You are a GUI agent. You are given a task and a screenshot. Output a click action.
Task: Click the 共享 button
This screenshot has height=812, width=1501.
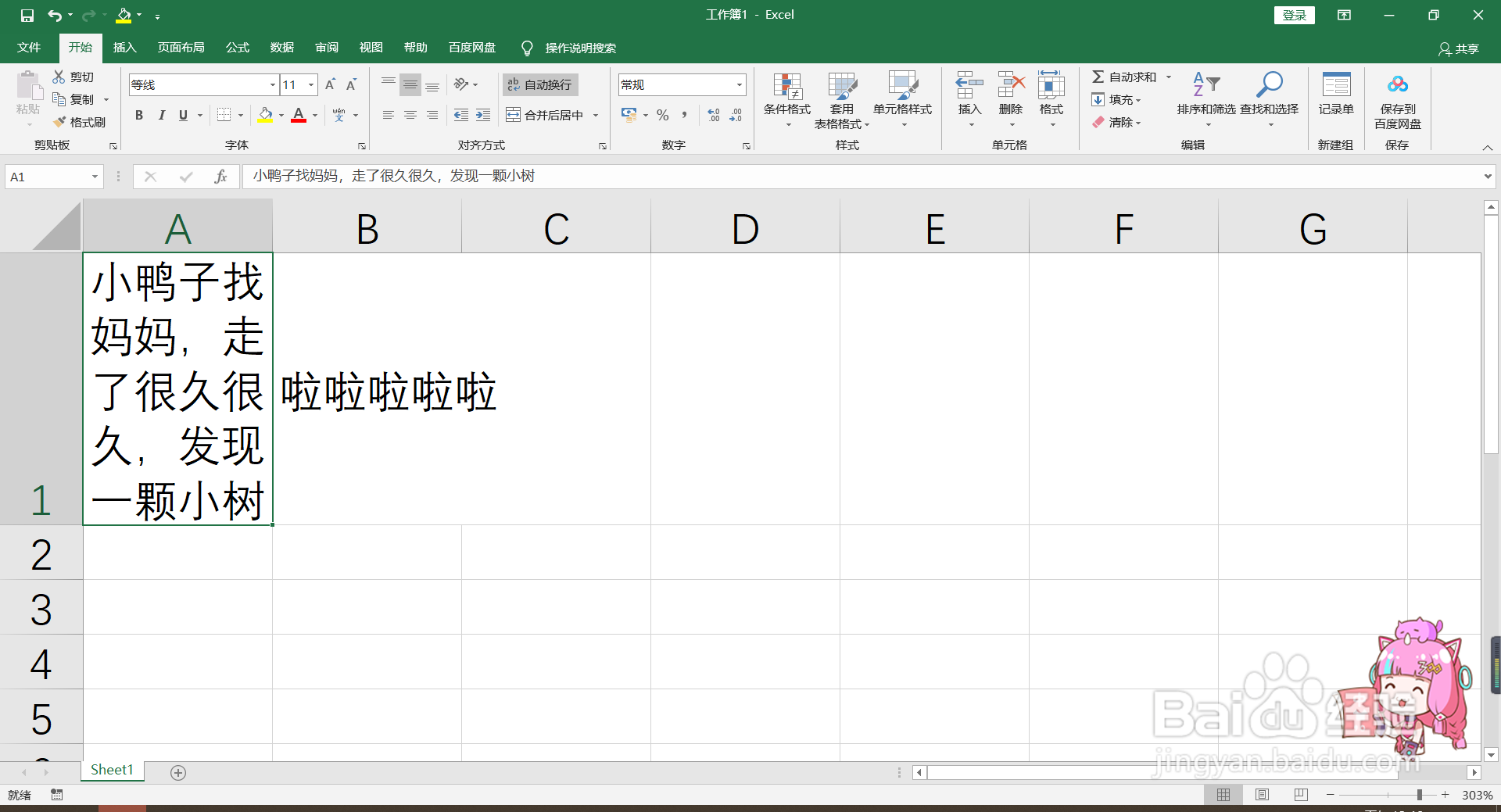[1459, 48]
